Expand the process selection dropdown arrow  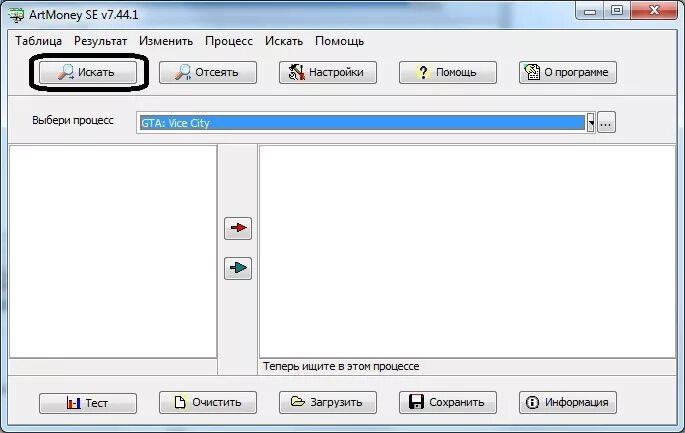tap(591, 123)
